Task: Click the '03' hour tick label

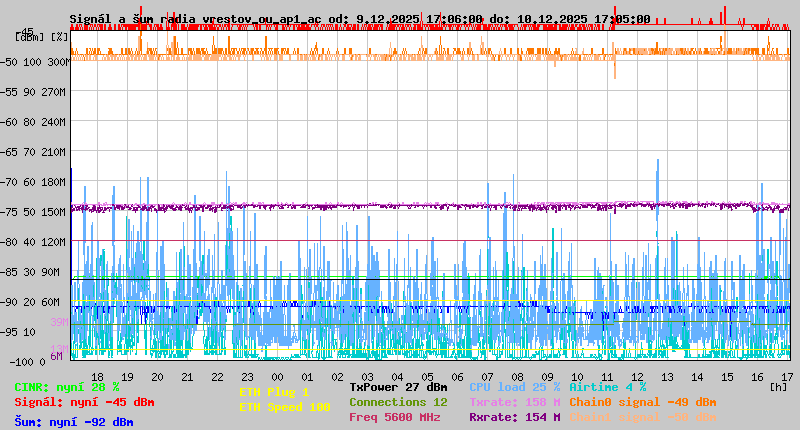Action: (367, 377)
